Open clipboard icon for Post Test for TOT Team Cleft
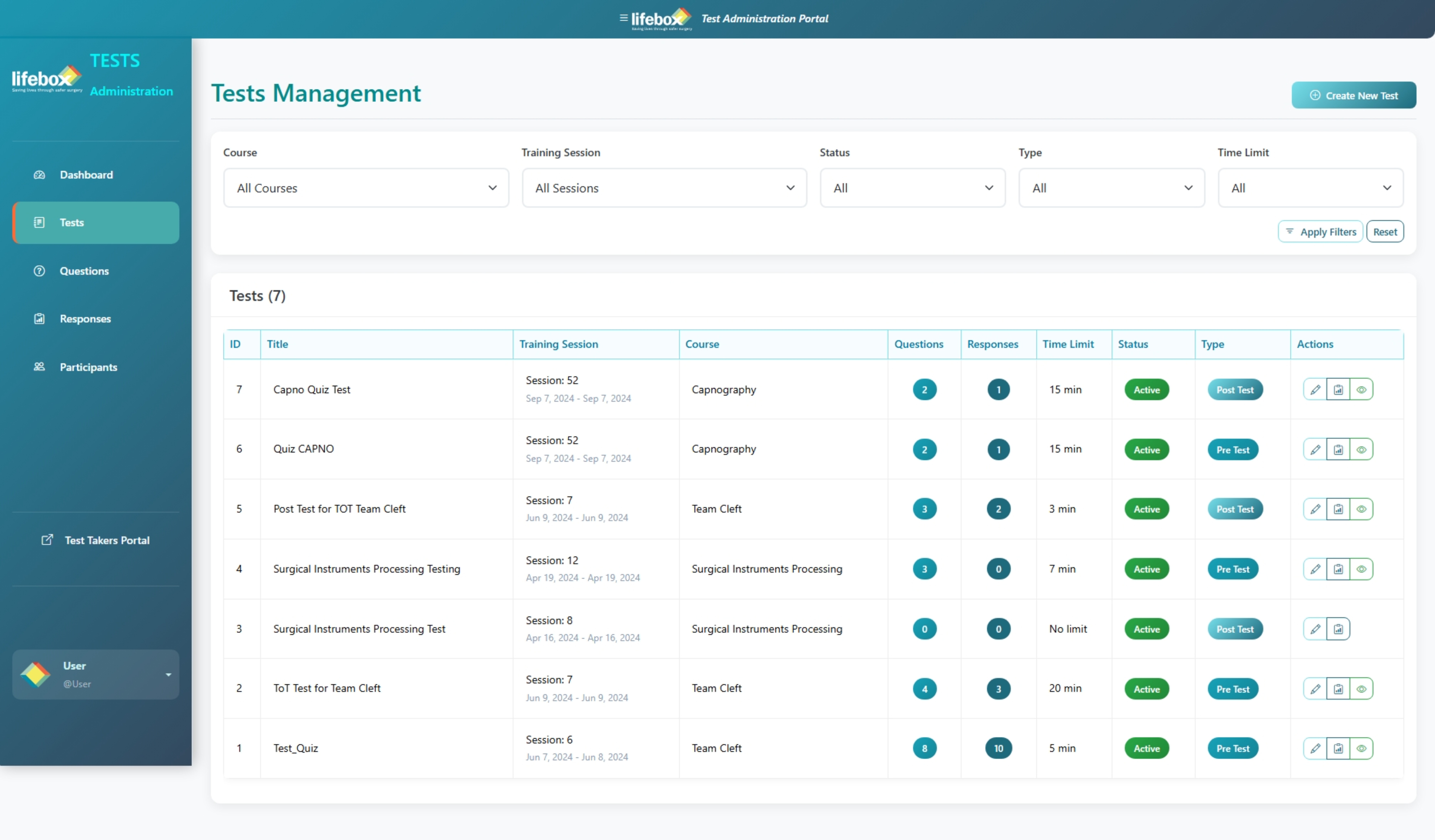This screenshot has height=840, width=1435. click(x=1338, y=509)
